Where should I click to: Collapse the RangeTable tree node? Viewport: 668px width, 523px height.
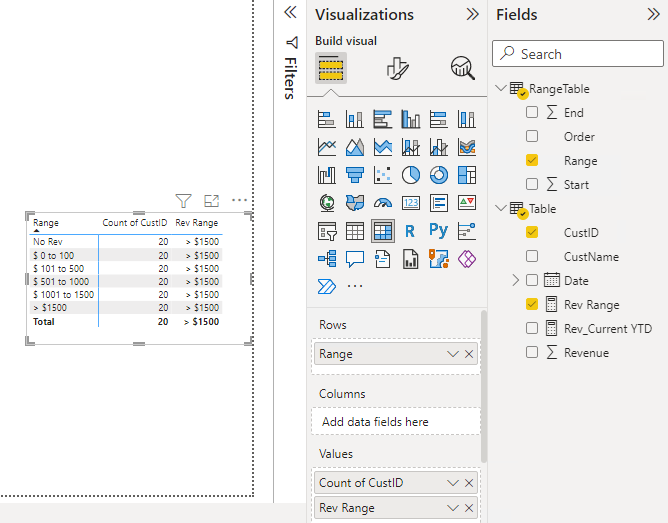pyautogui.click(x=501, y=88)
